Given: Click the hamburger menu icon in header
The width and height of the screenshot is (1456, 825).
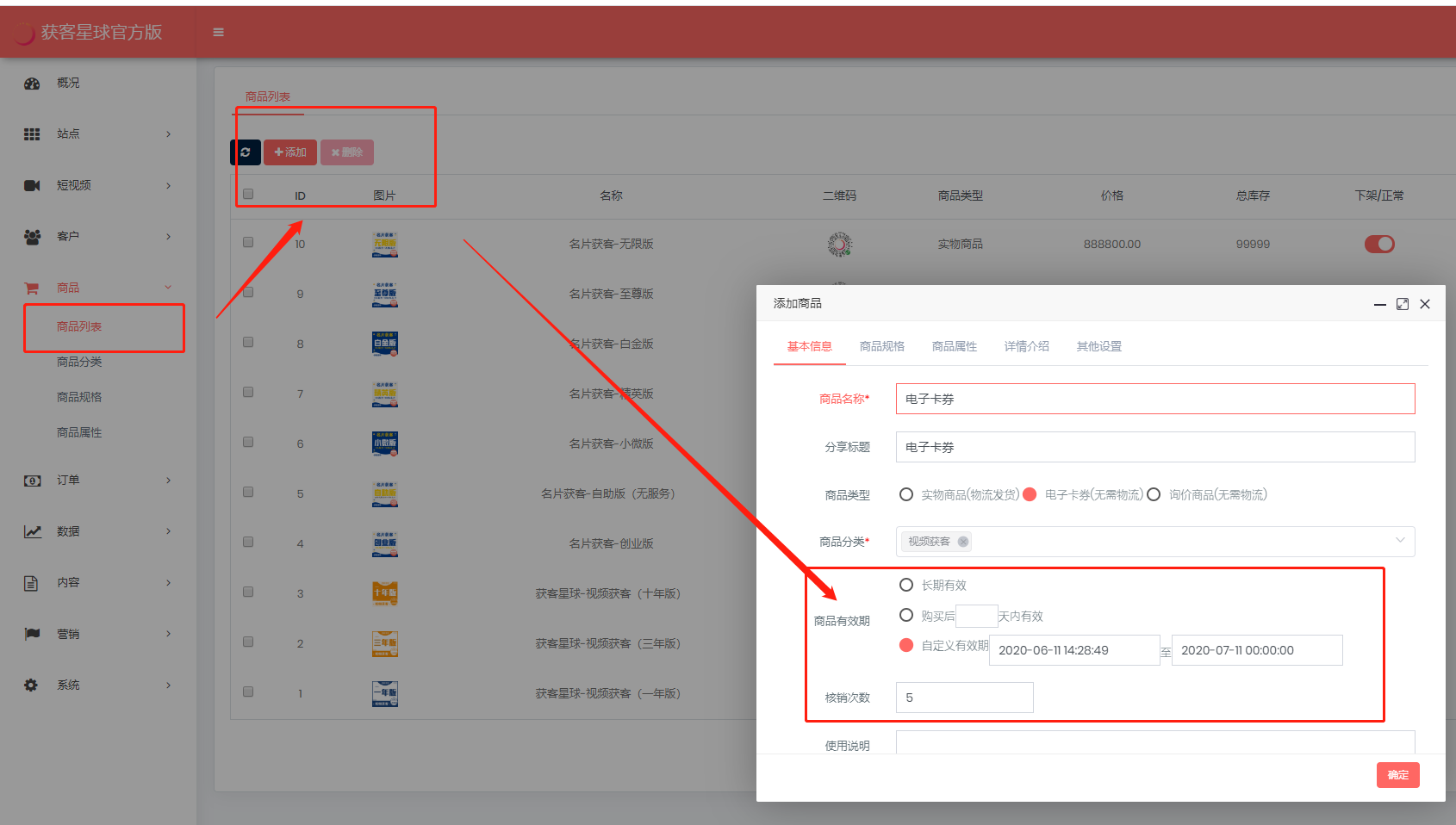Looking at the screenshot, I should [218, 32].
